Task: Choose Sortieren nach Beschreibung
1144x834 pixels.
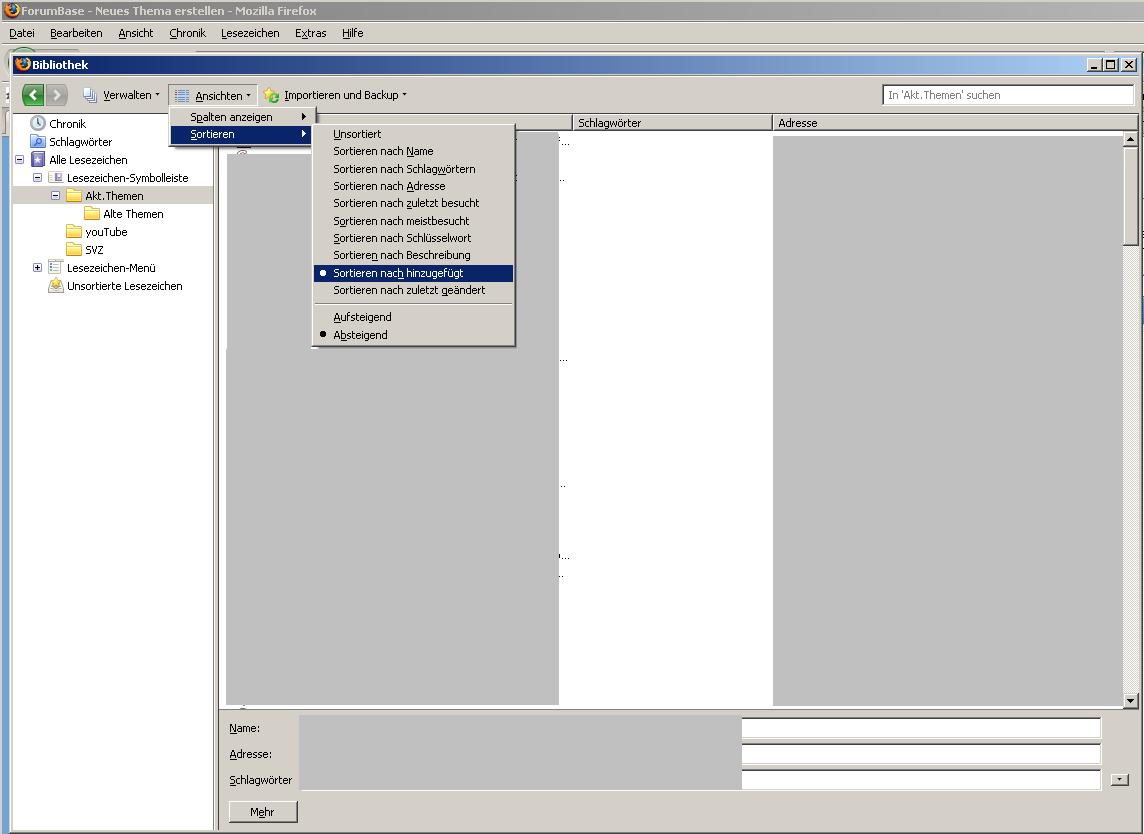Action: point(414,255)
